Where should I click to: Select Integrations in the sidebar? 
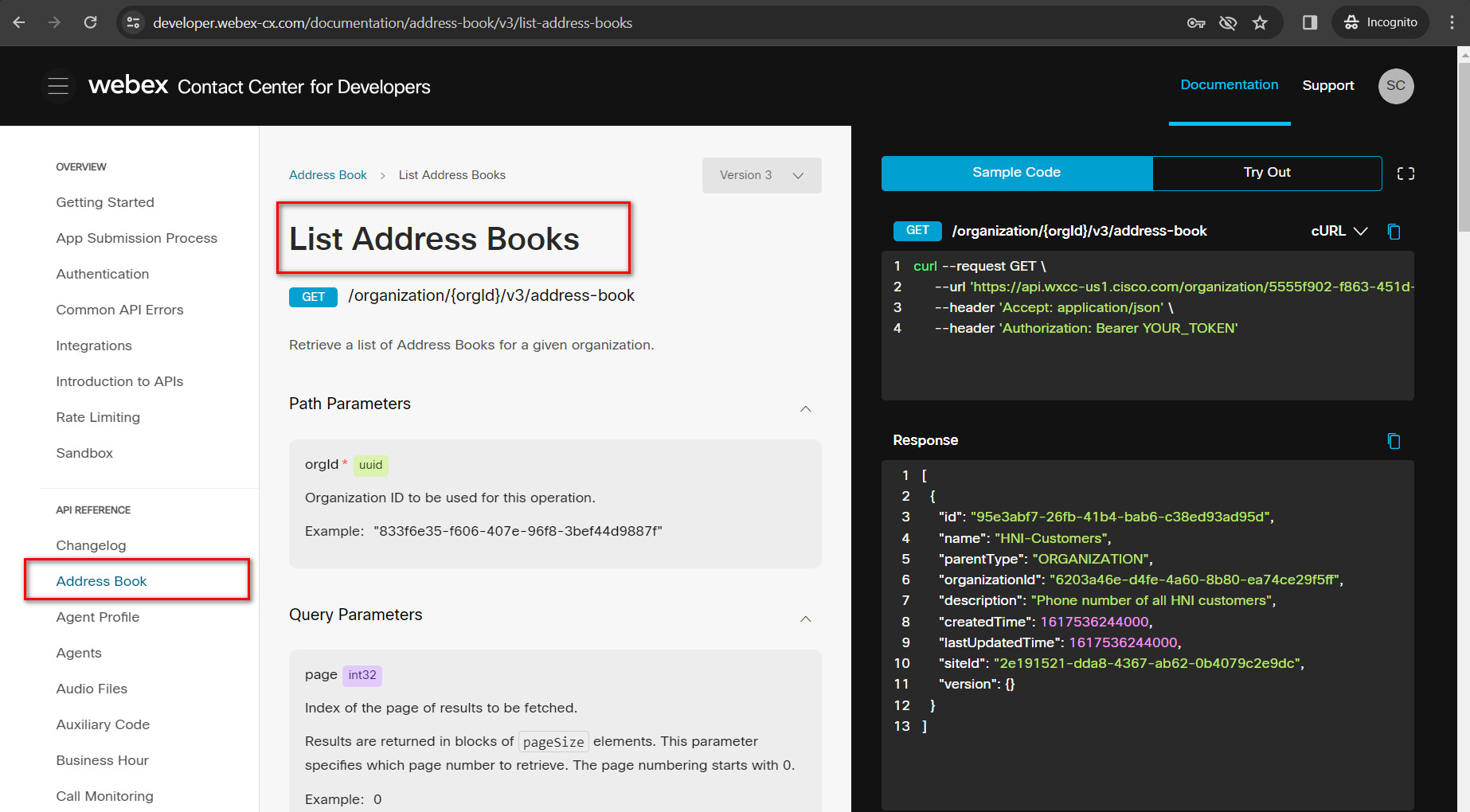click(94, 345)
